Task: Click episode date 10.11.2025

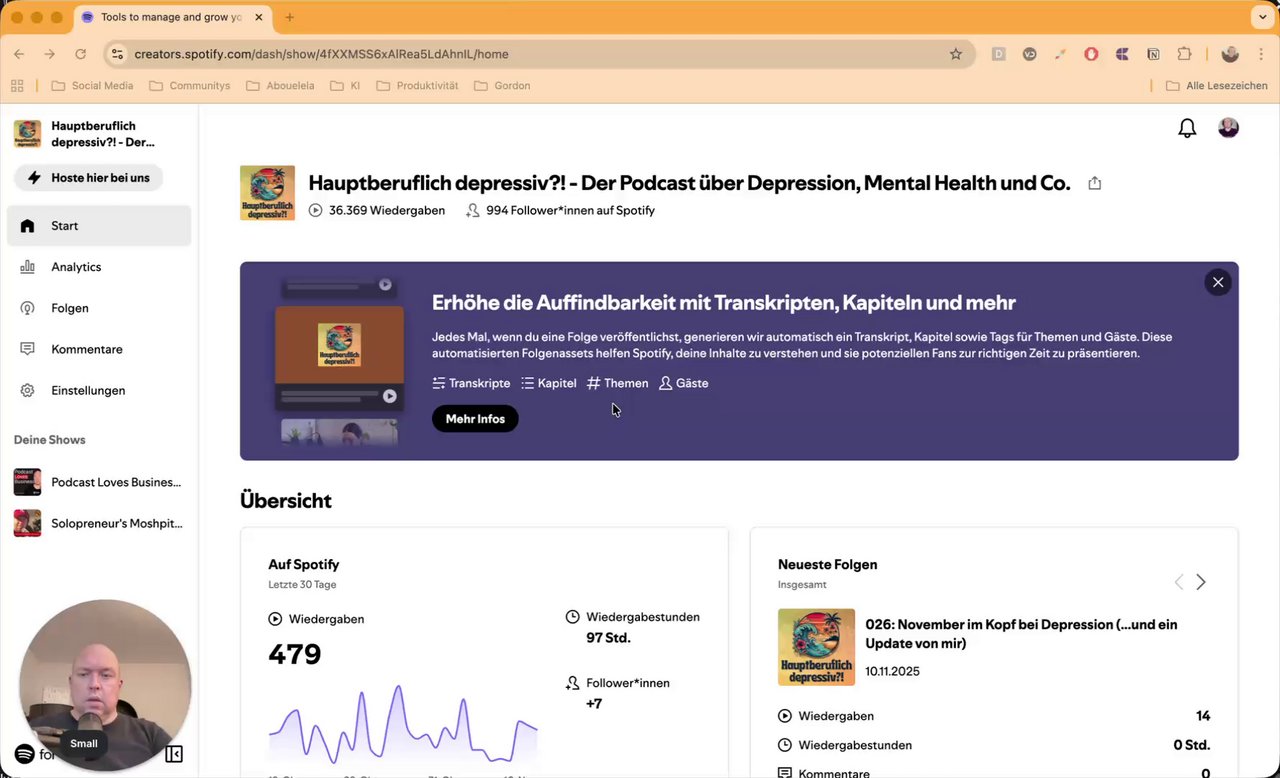Action: (893, 671)
